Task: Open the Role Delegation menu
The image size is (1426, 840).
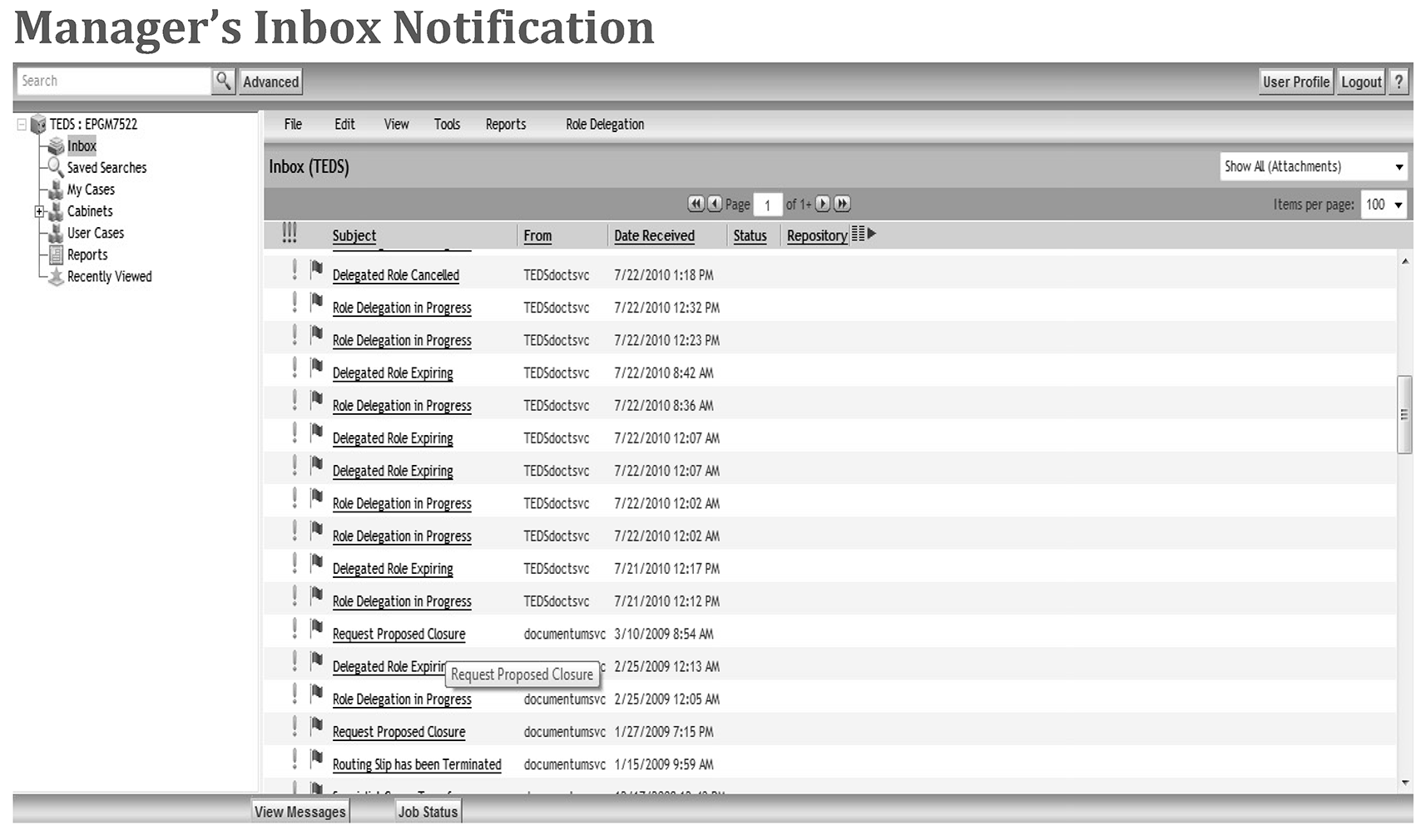Action: coord(604,124)
